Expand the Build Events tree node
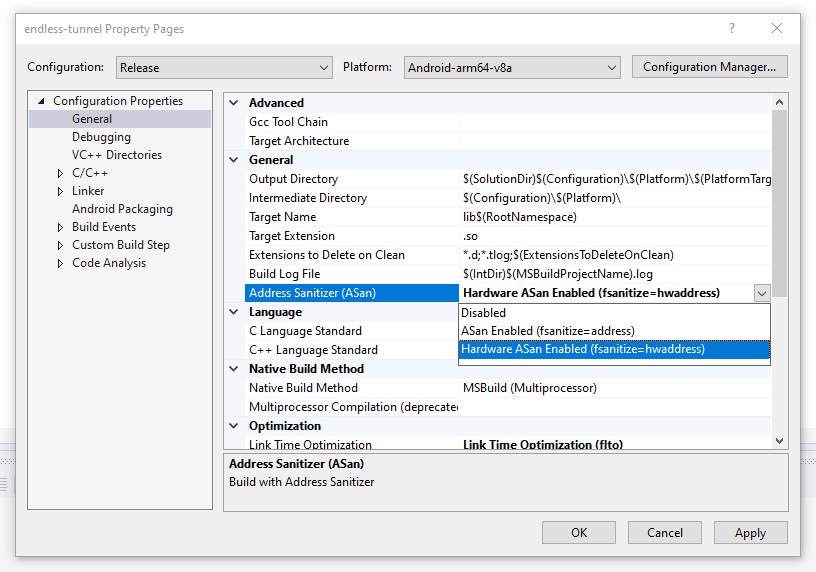816x572 pixels. coord(61,227)
